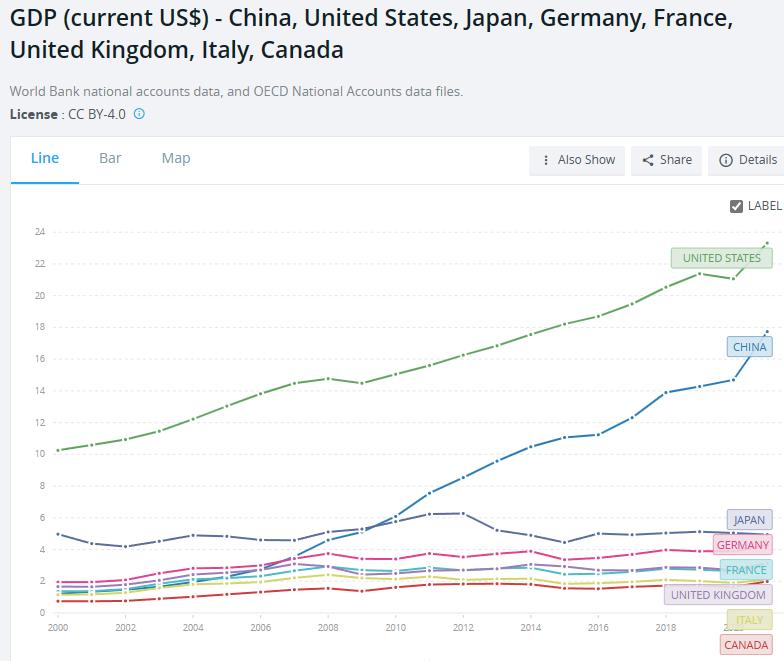Switch to the Map tab

(x=176, y=158)
